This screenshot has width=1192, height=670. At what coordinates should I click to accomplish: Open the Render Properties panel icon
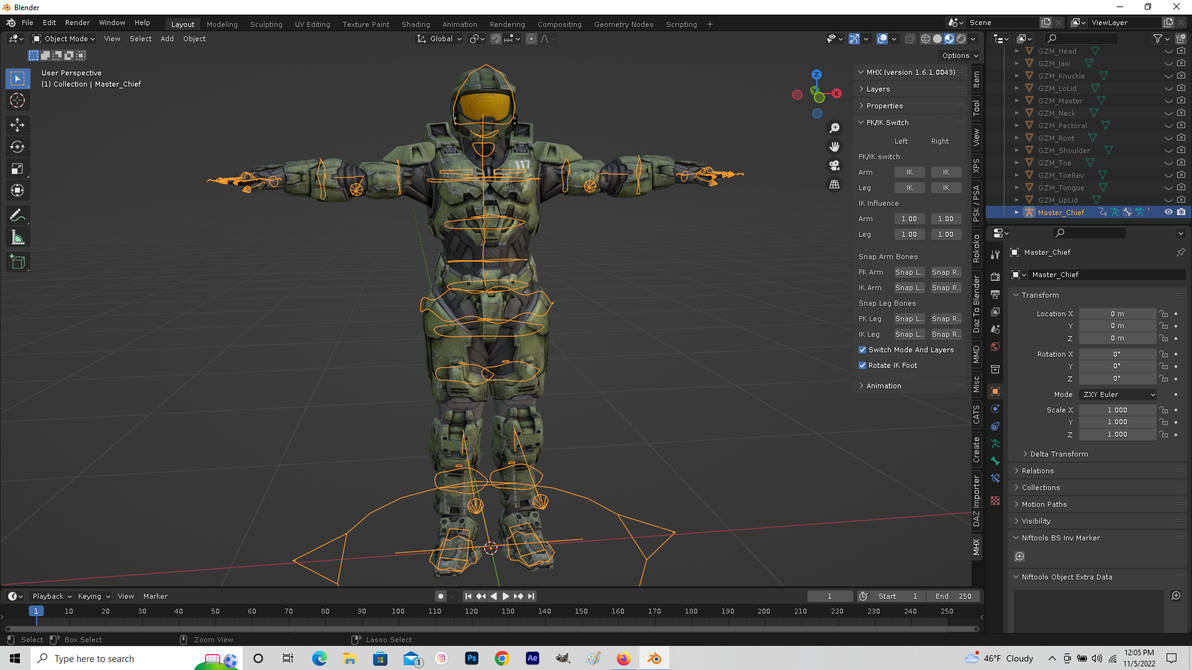[995, 277]
